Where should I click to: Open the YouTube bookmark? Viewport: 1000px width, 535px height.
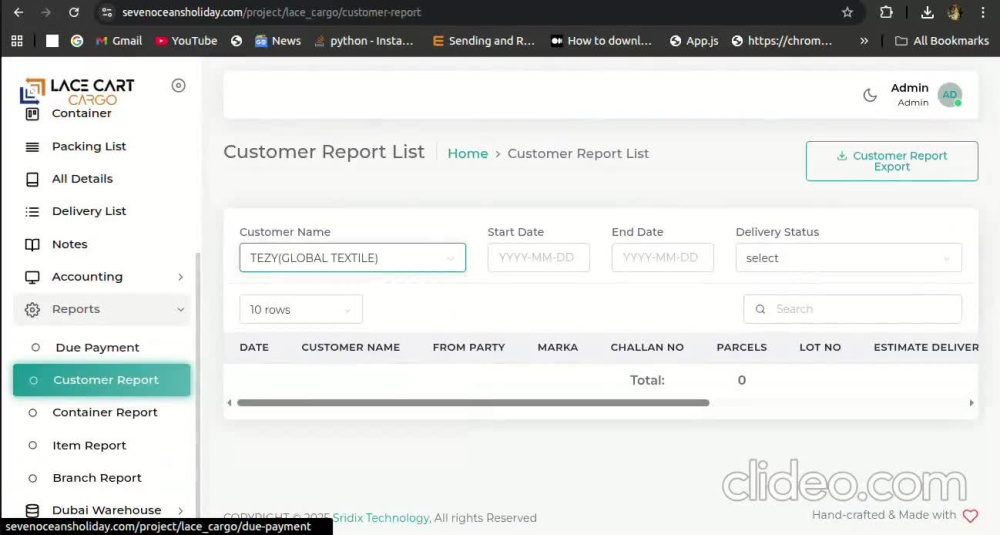tap(186, 41)
